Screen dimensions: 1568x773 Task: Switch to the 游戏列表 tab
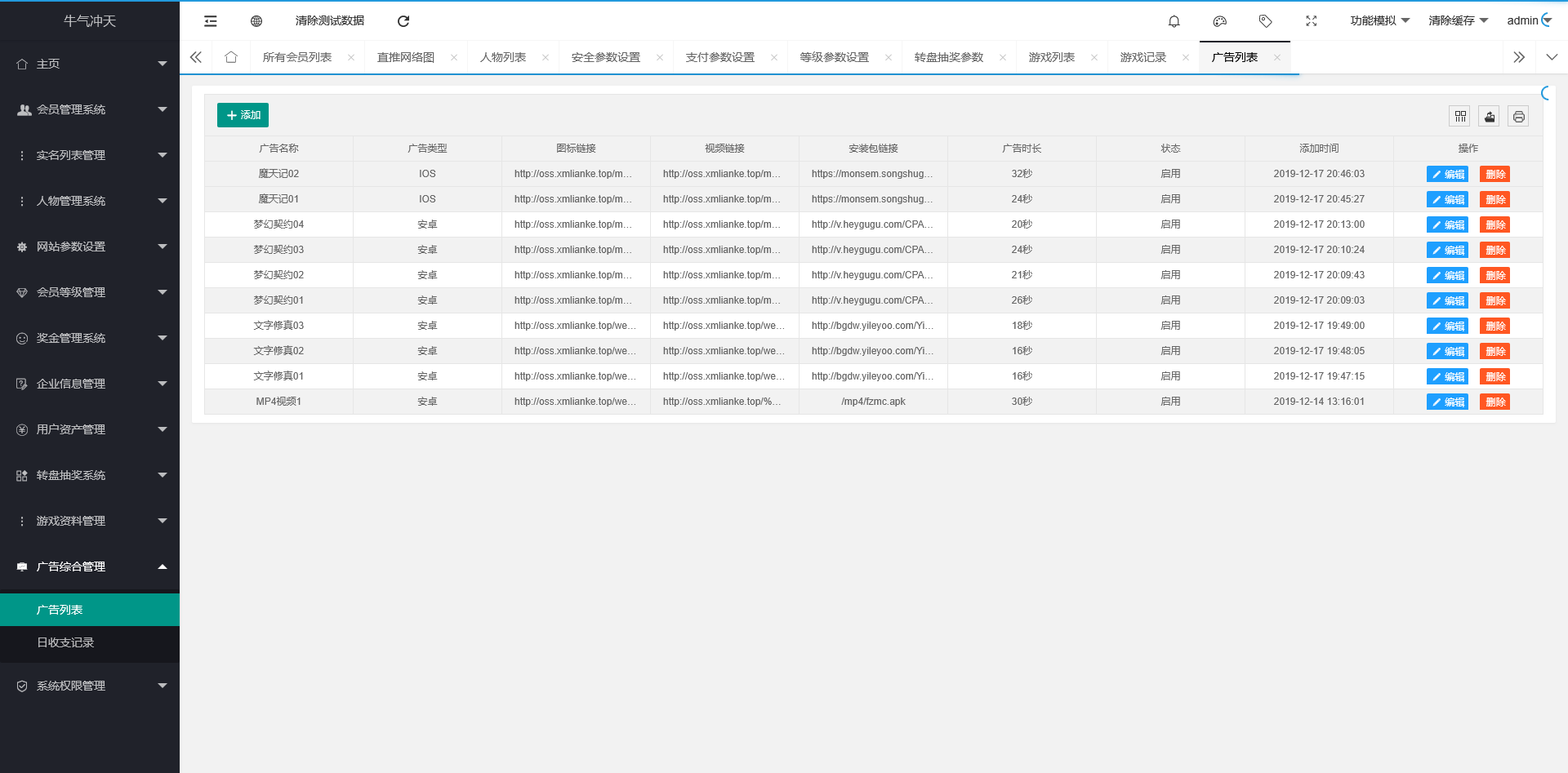[x=1052, y=57]
